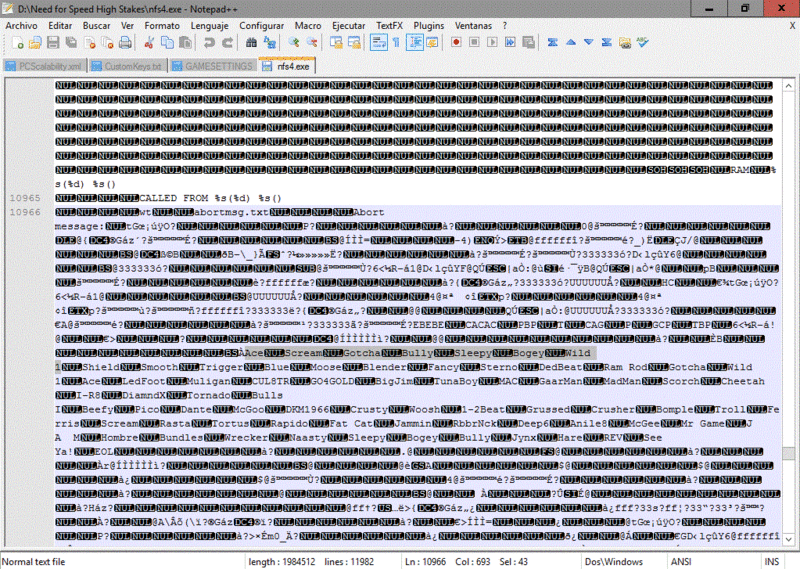
Task: Click the user-defined language dialog icon
Action: 433,43
